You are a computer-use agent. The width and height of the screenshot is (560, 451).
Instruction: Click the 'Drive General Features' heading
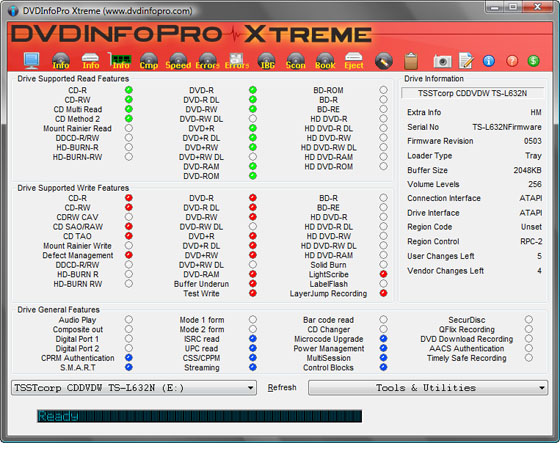pos(59,310)
